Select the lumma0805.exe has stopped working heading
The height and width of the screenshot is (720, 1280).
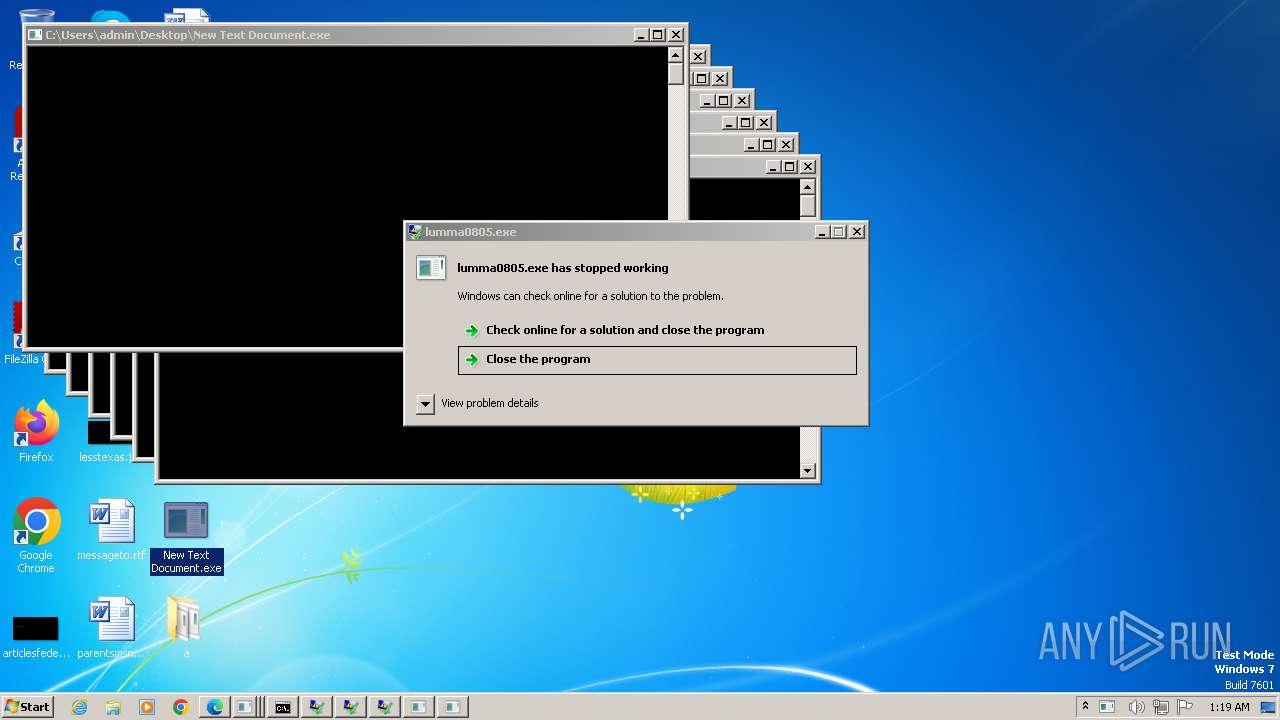(563, 268)
